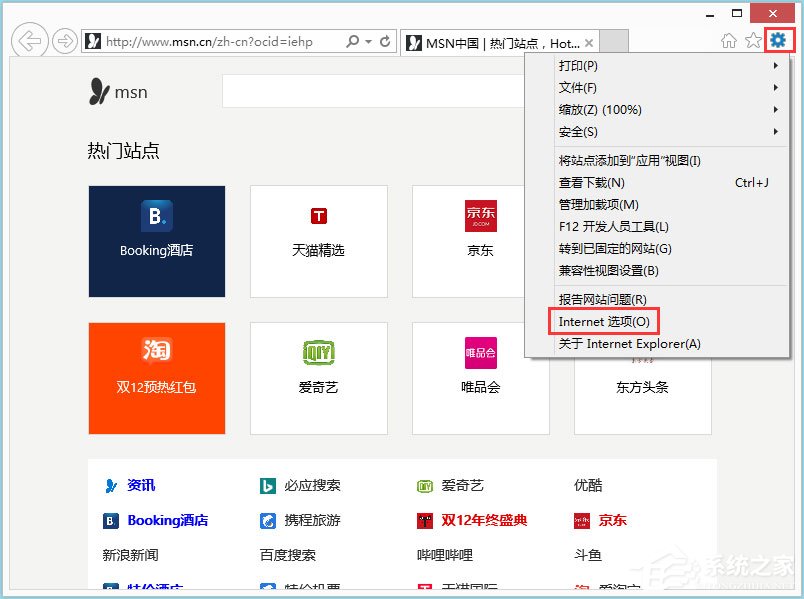This screenshot has height=599, width=804.
Task: Open the 淘宝 双12预热红包 tile
Action: click(156, 378)
